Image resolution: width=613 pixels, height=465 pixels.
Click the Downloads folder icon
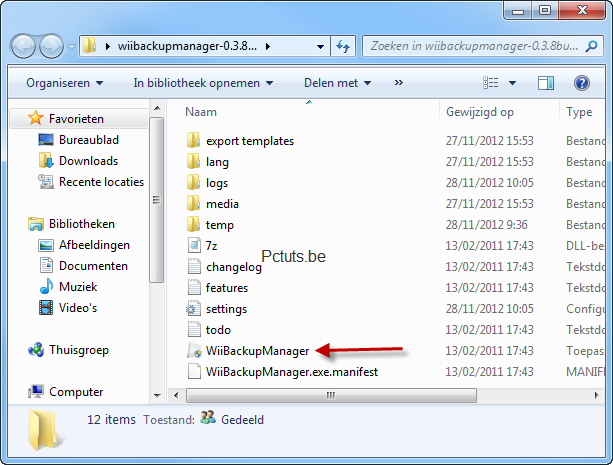[x=46, y=161]
